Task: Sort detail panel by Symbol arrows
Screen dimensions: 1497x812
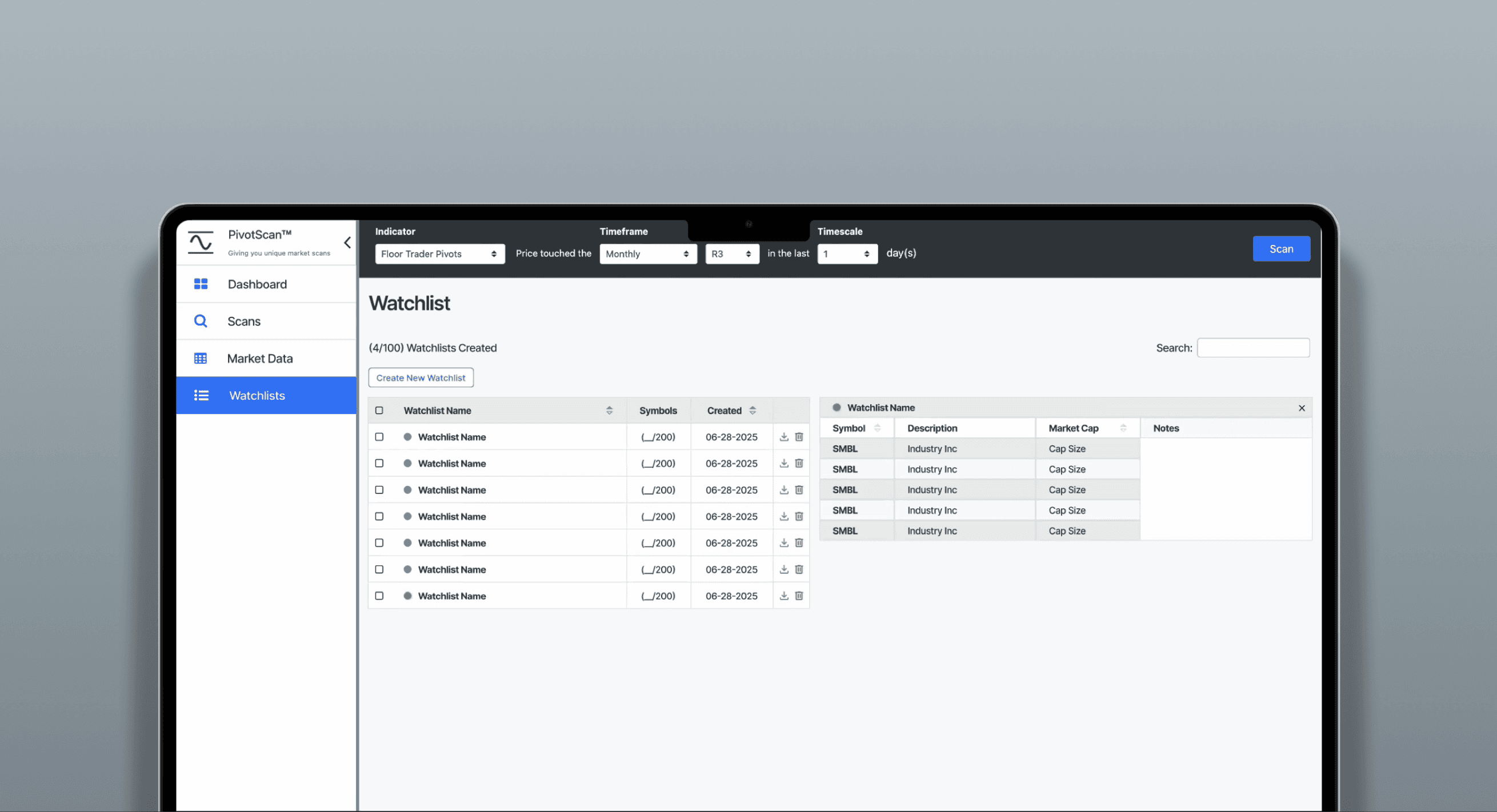Action: [x=878, y=429]
